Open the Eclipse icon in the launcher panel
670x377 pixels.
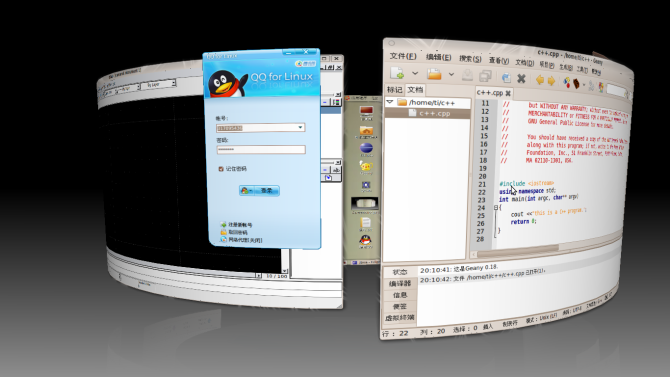click(x=366, y=148)
